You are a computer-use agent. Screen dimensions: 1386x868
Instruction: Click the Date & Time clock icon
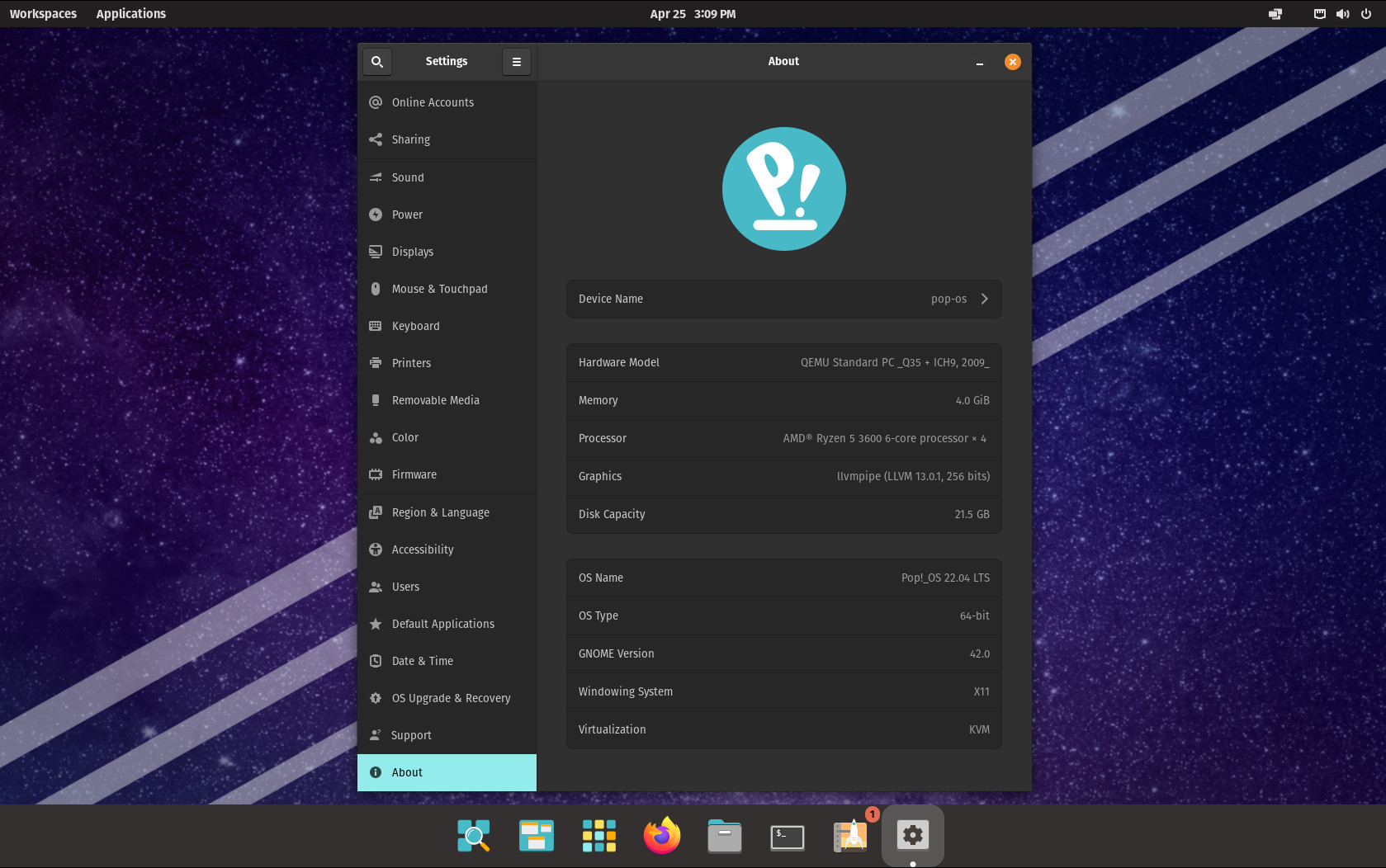click(x=376, y=661)
